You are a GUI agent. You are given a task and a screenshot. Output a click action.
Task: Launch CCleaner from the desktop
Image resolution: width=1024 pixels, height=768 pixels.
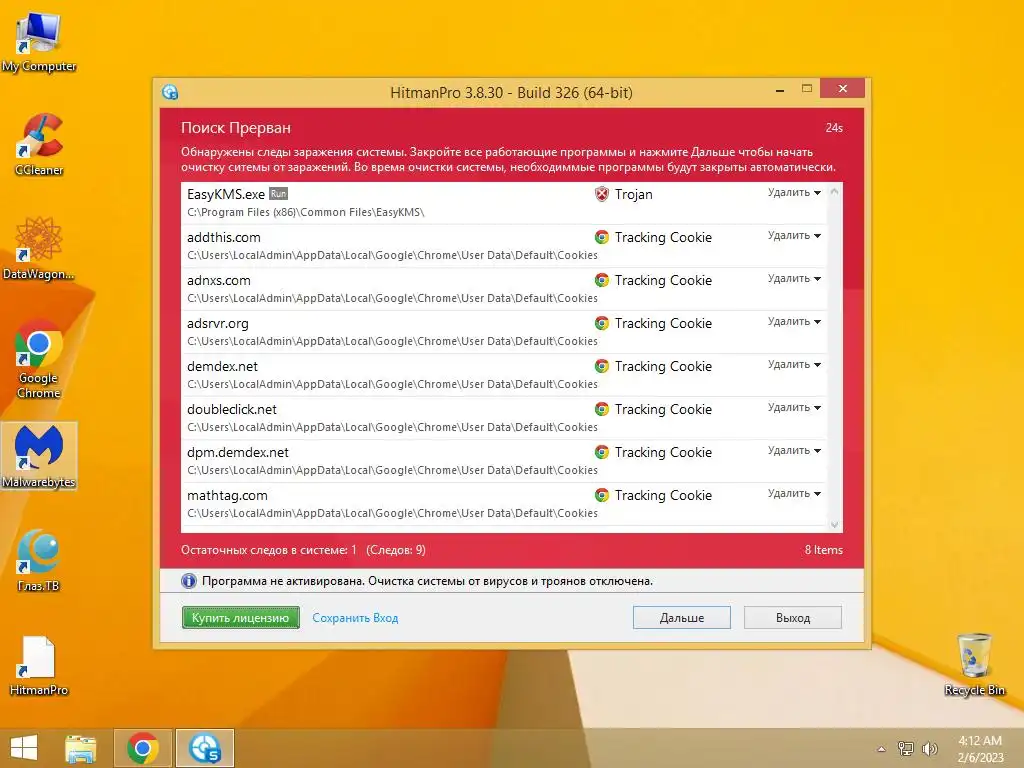(39, 144)
